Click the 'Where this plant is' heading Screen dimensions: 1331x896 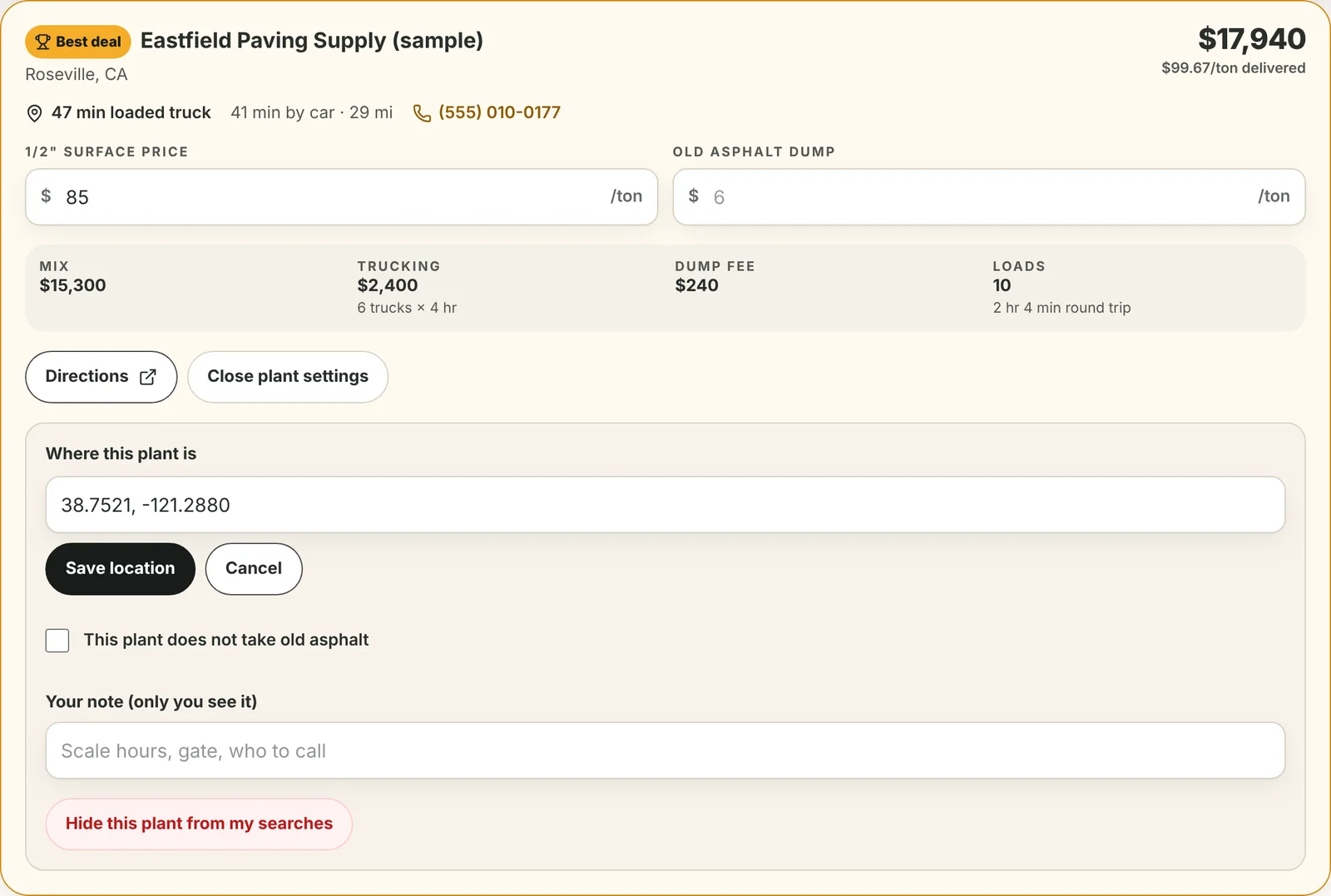(121, 453)
